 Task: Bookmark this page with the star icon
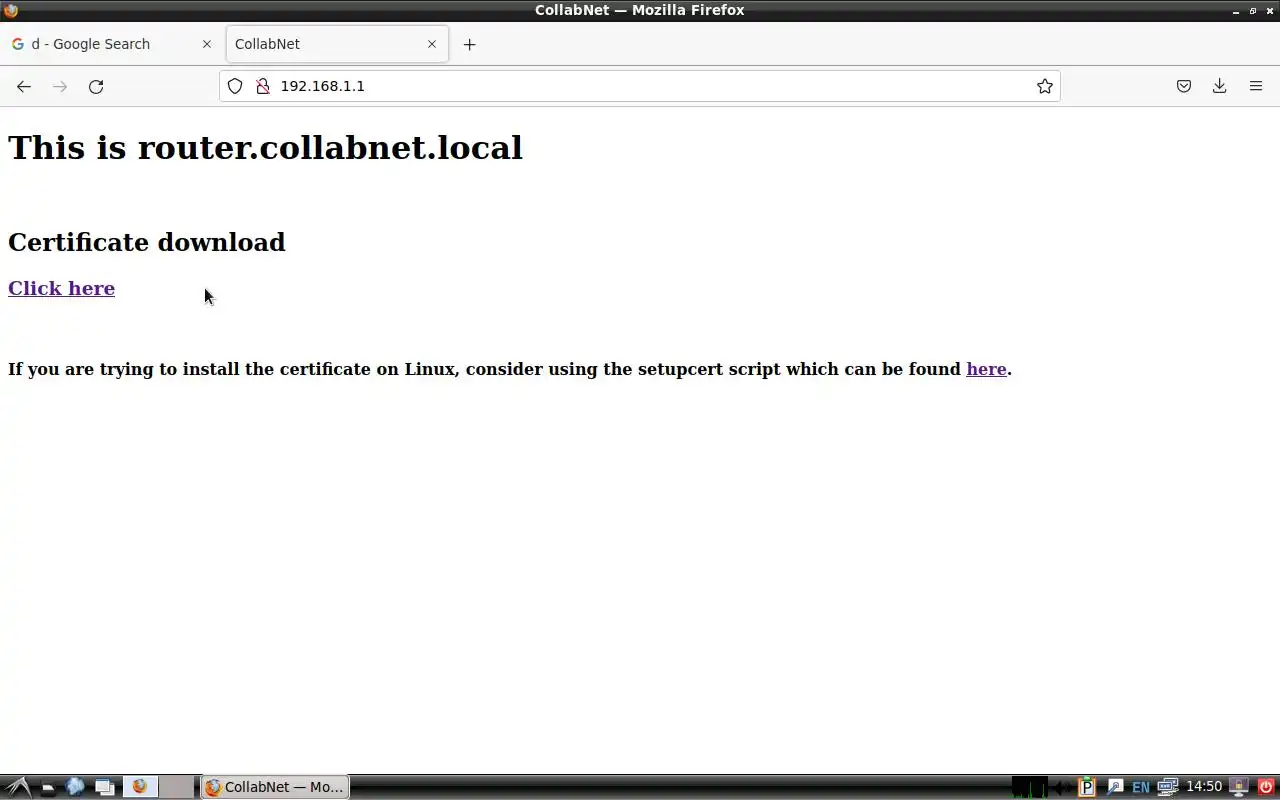1045,86
